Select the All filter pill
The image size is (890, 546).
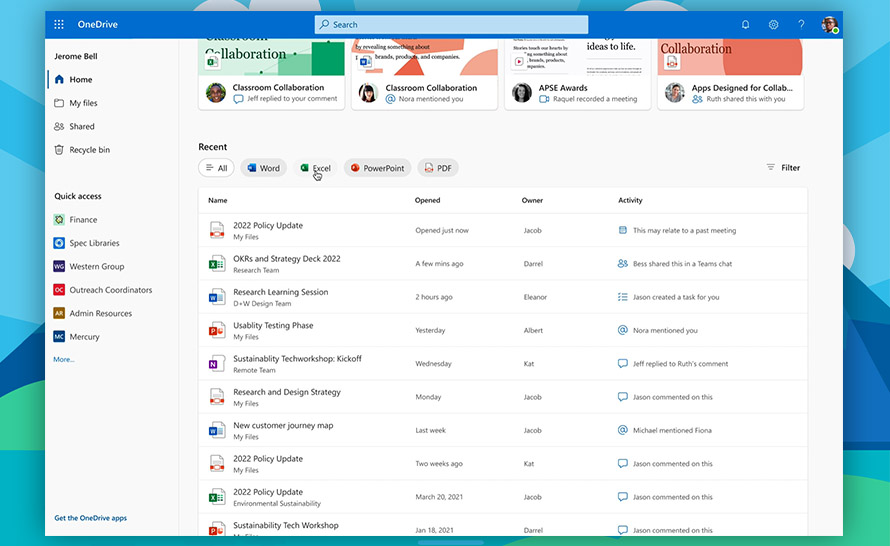coord(216,168)
